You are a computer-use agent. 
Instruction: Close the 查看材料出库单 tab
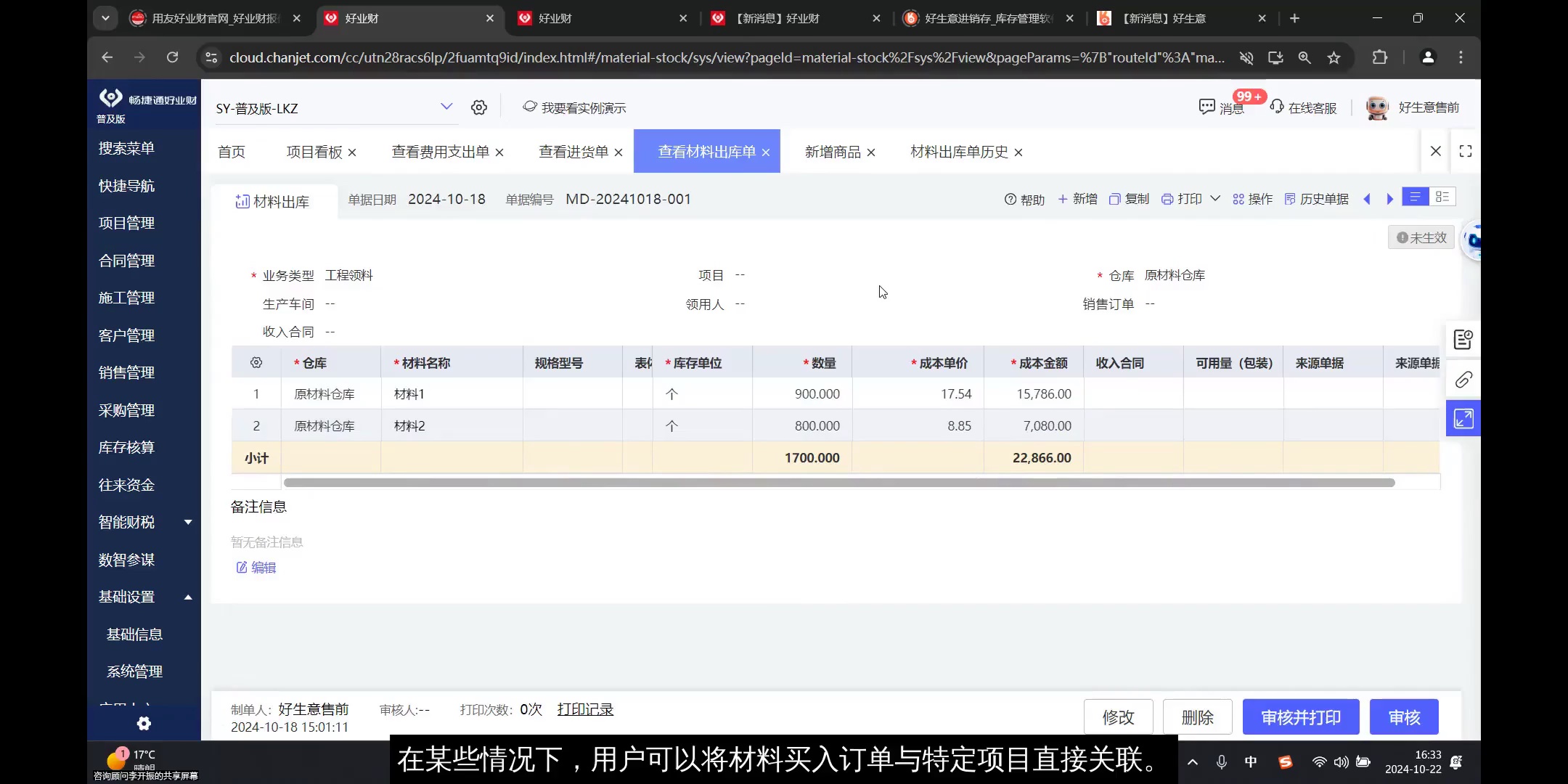pos(766,152)
